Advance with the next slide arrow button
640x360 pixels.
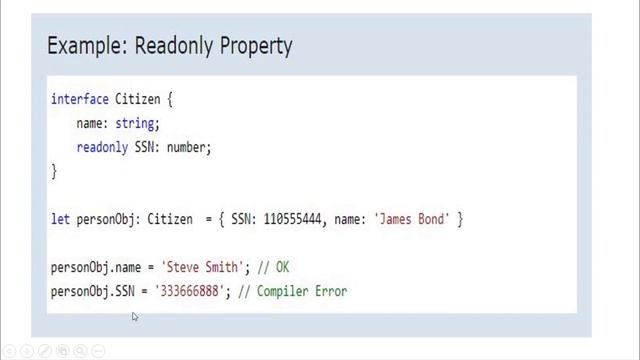[x=27, y=351]
